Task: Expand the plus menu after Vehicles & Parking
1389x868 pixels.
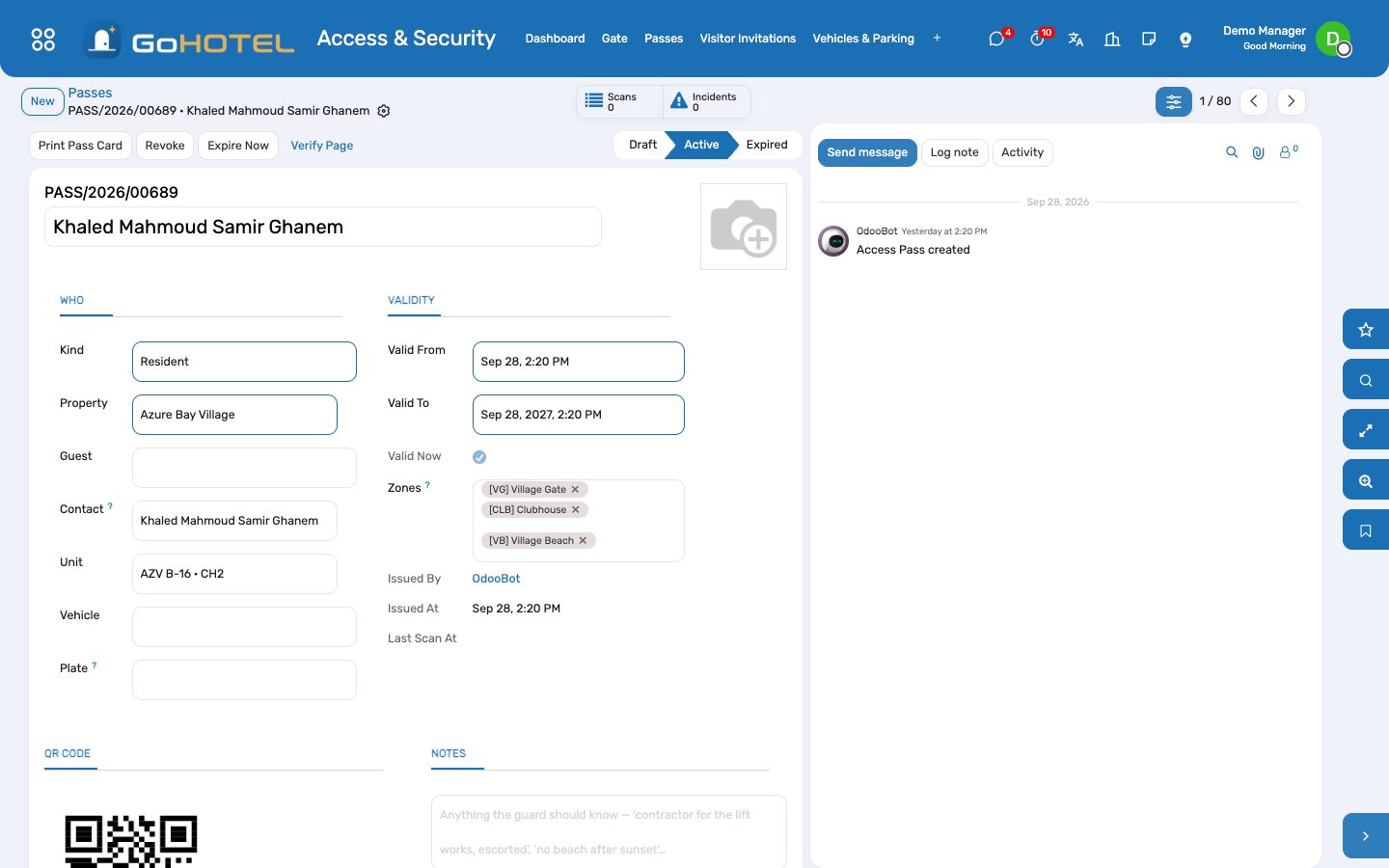Action: (x=937, y=39)
